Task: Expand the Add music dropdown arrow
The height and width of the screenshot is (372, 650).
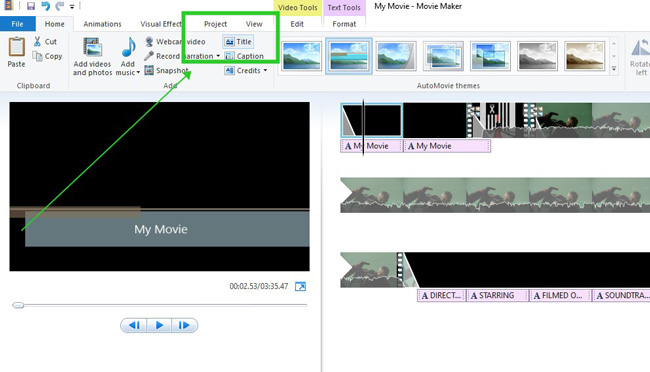Action: pos(138,73)
